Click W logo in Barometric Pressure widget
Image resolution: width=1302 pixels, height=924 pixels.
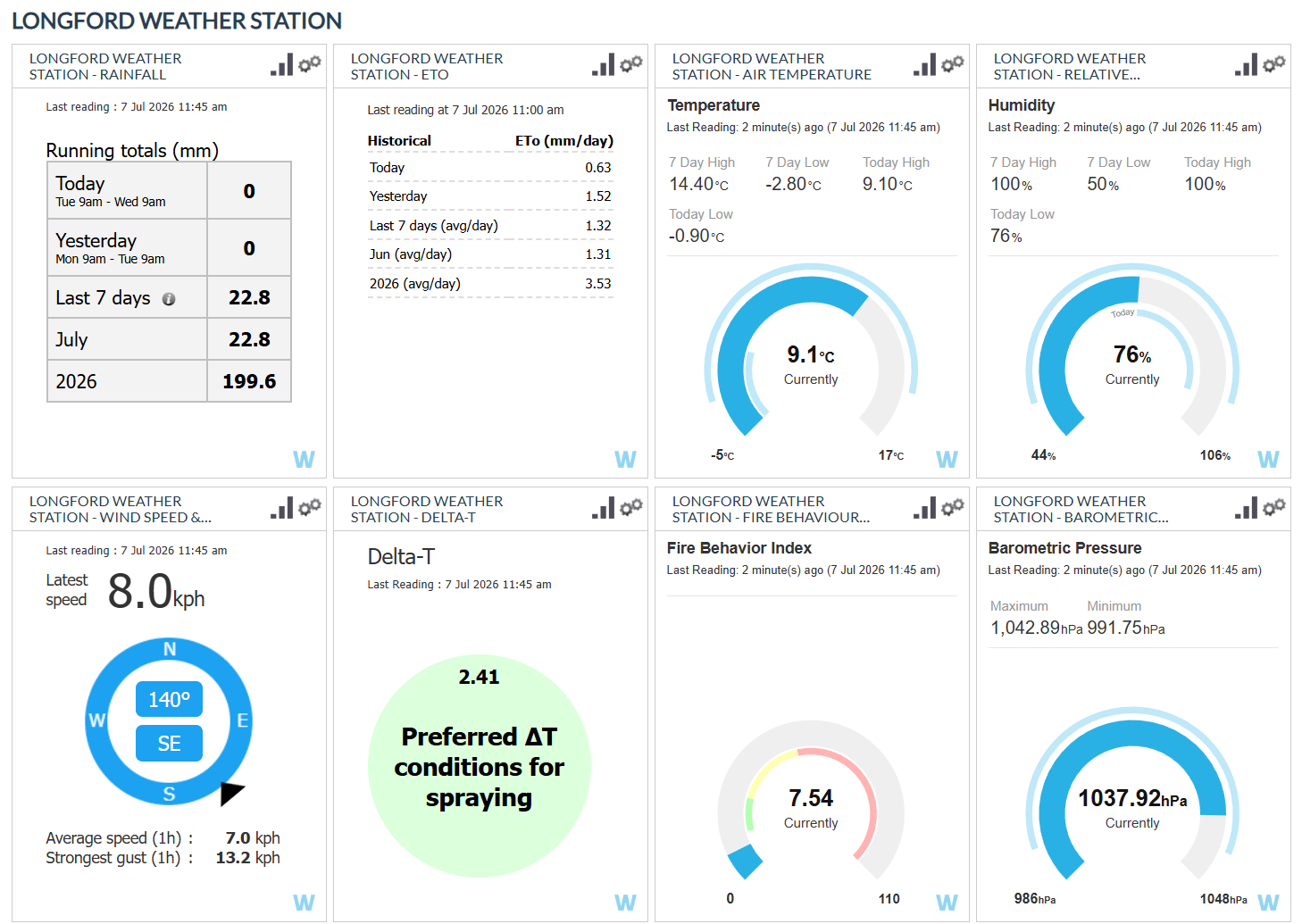tap(1268, 903)
